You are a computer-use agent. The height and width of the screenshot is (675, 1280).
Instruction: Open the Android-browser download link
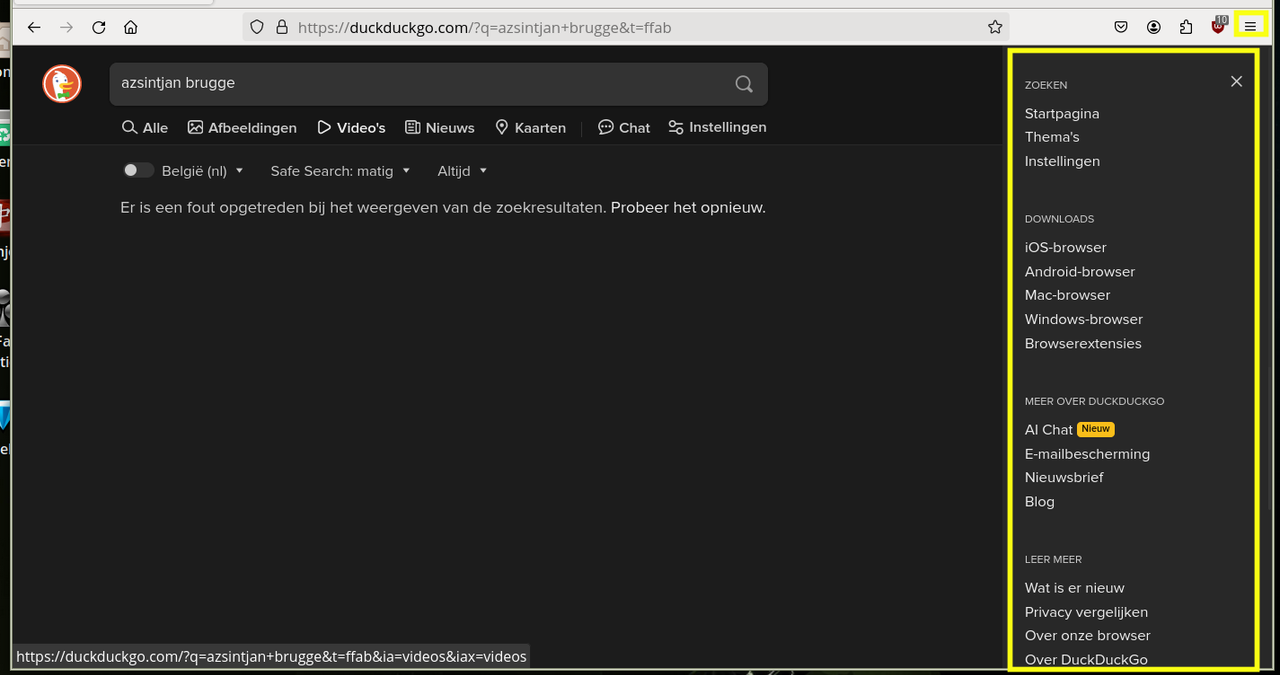click(x=1080, y=272)
